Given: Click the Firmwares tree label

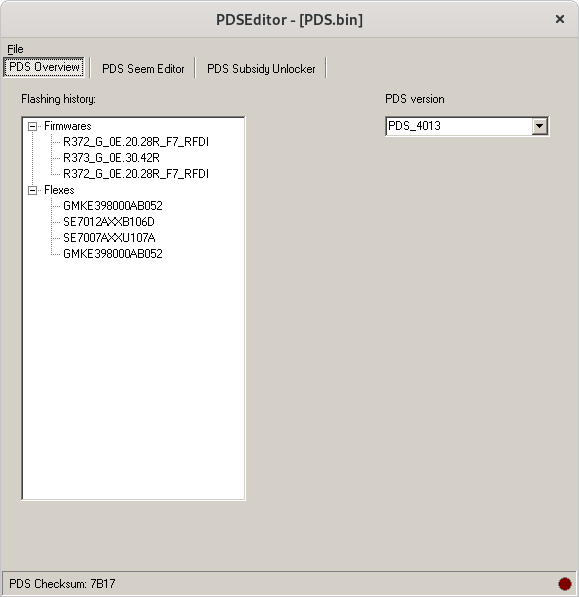Looking at the screenshot, I should (68, 126).
